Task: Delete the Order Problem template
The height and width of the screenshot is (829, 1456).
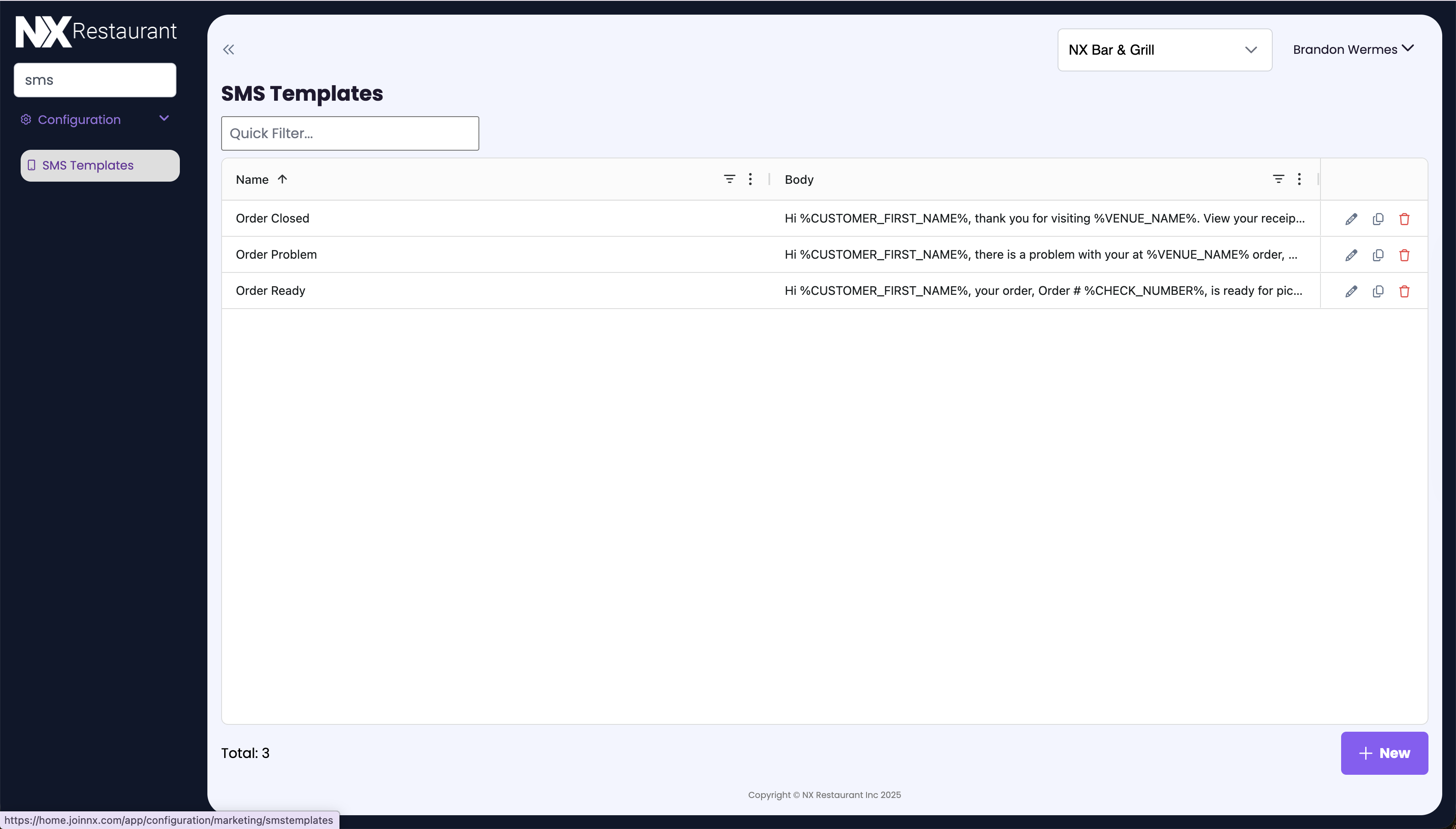Action: click(x=1404, y=255)
